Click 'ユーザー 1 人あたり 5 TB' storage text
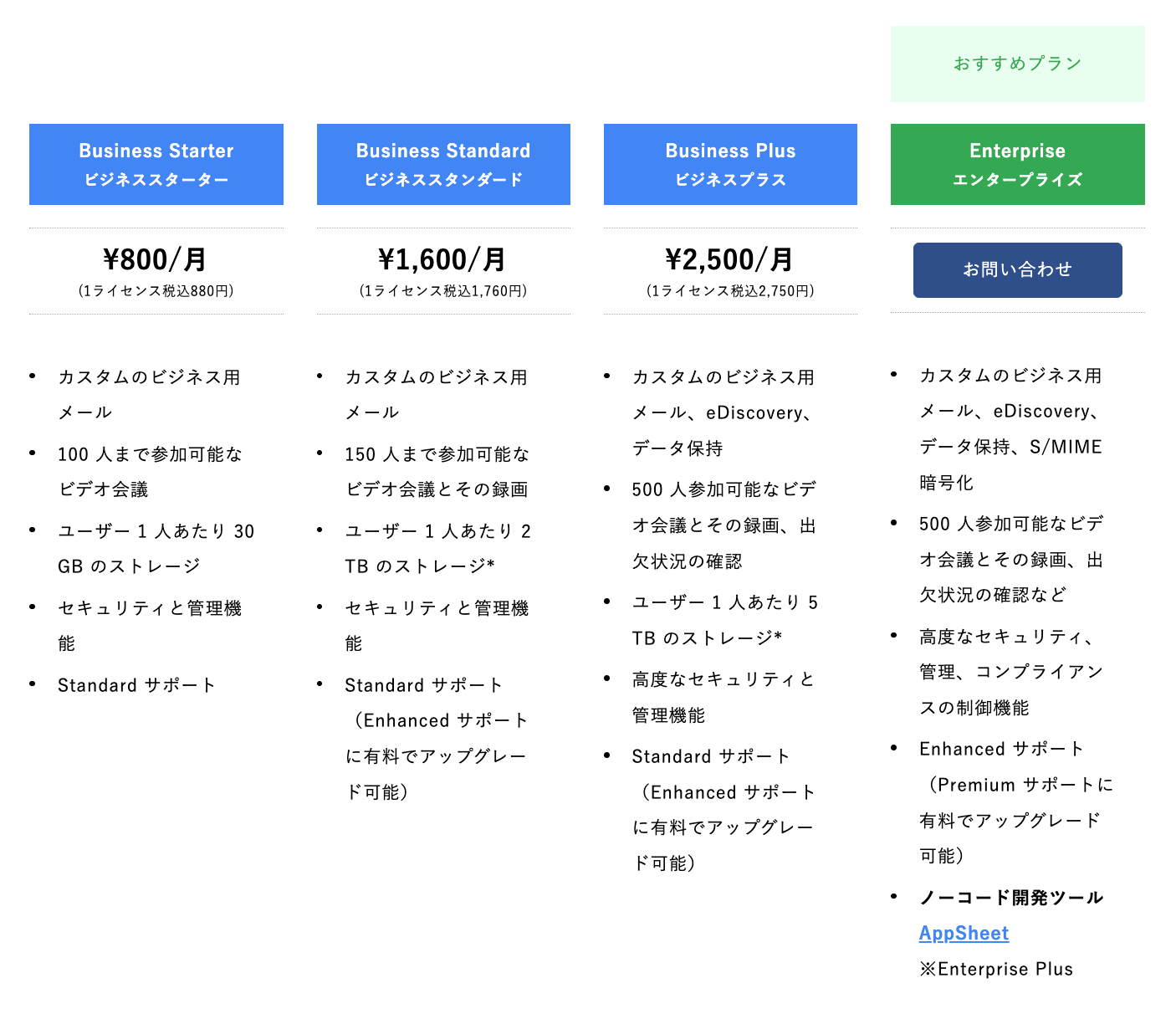Screen dimensions: 1176x1014 click(x=724, y=620)
